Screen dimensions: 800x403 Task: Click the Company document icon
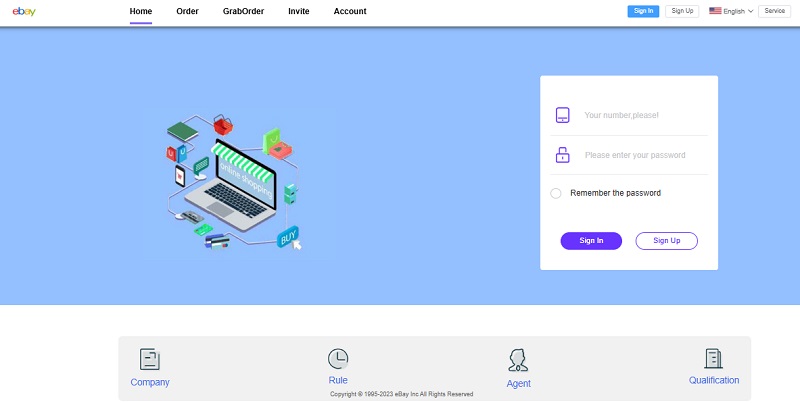tap(150, 360)
